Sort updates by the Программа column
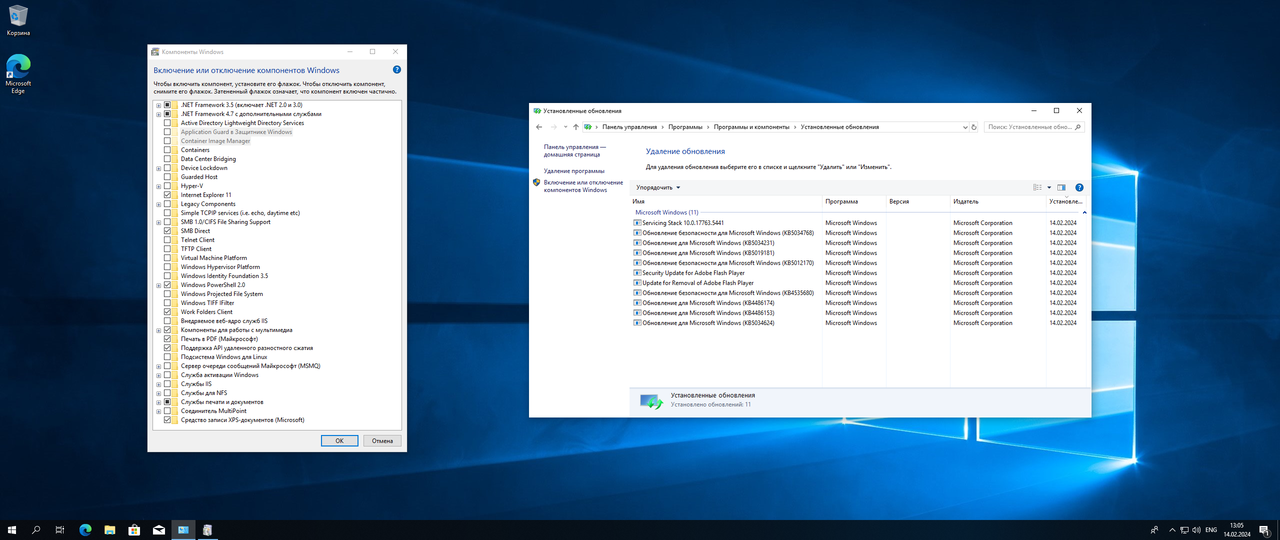The image size is (1280, 540). click(855, 201)
